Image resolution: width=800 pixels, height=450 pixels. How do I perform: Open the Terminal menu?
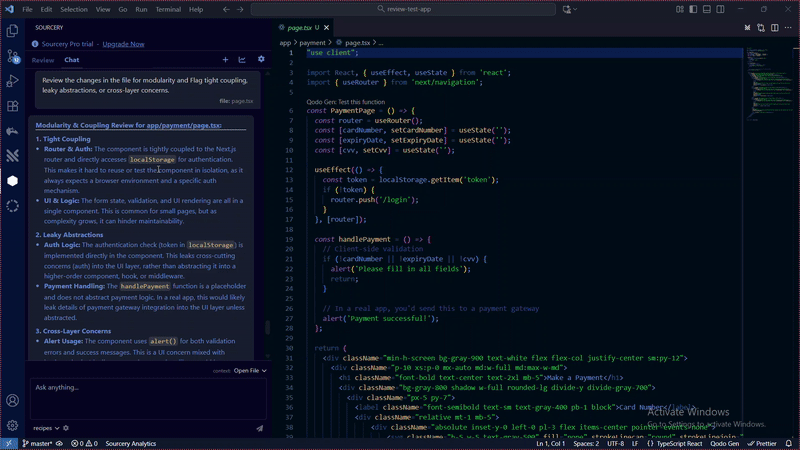click(x=167, y=9)
